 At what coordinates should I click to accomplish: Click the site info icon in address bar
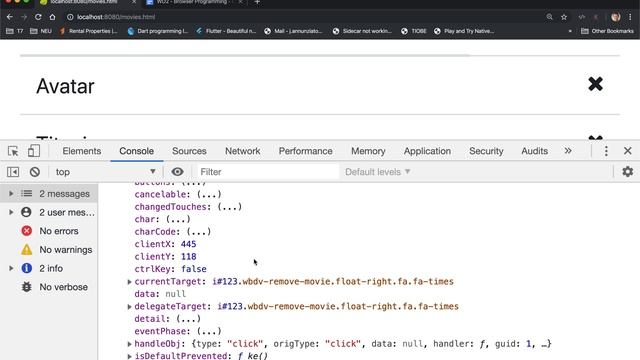pos(70,17)
